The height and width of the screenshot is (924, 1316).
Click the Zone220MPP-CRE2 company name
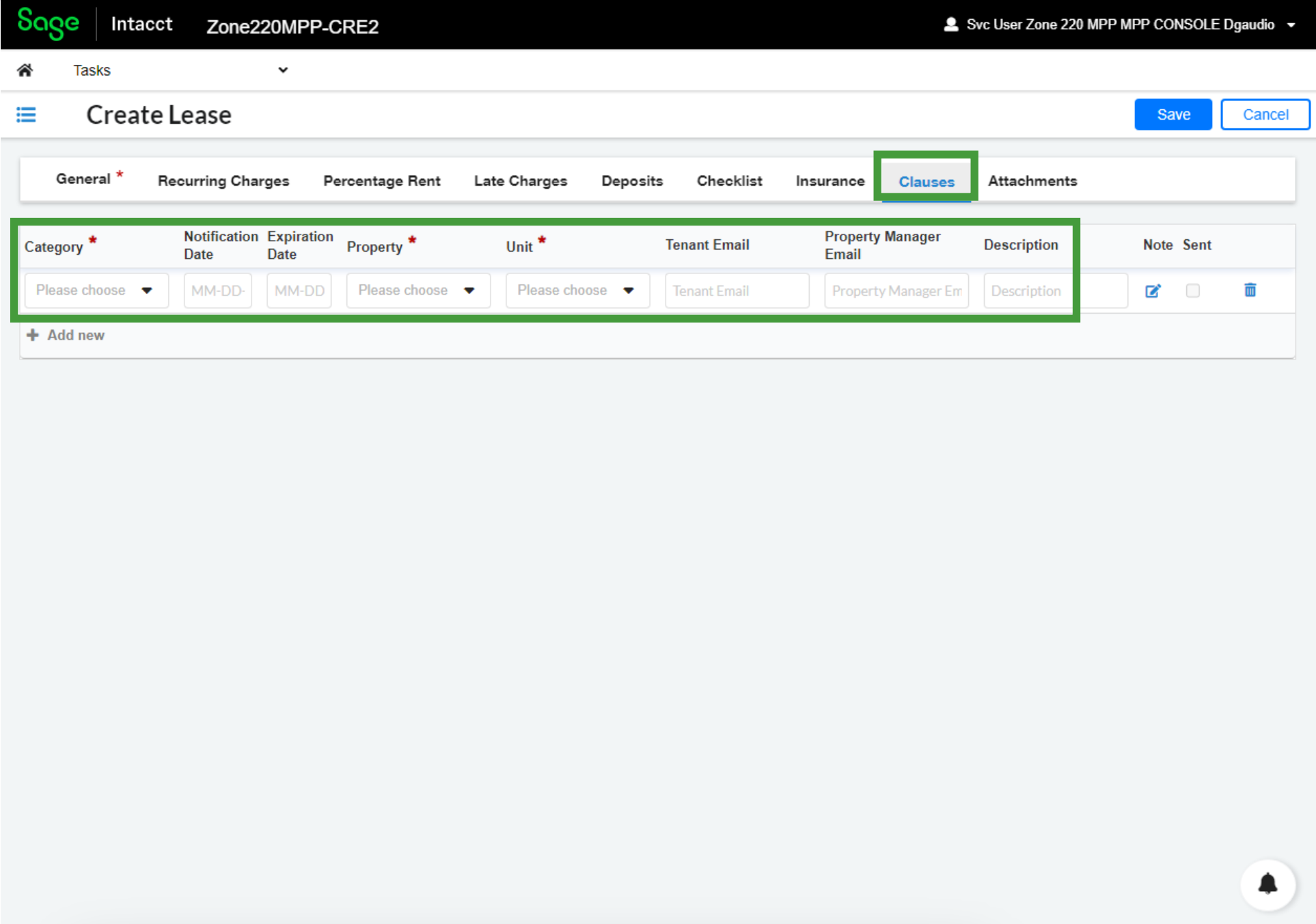tap(292, 26)
